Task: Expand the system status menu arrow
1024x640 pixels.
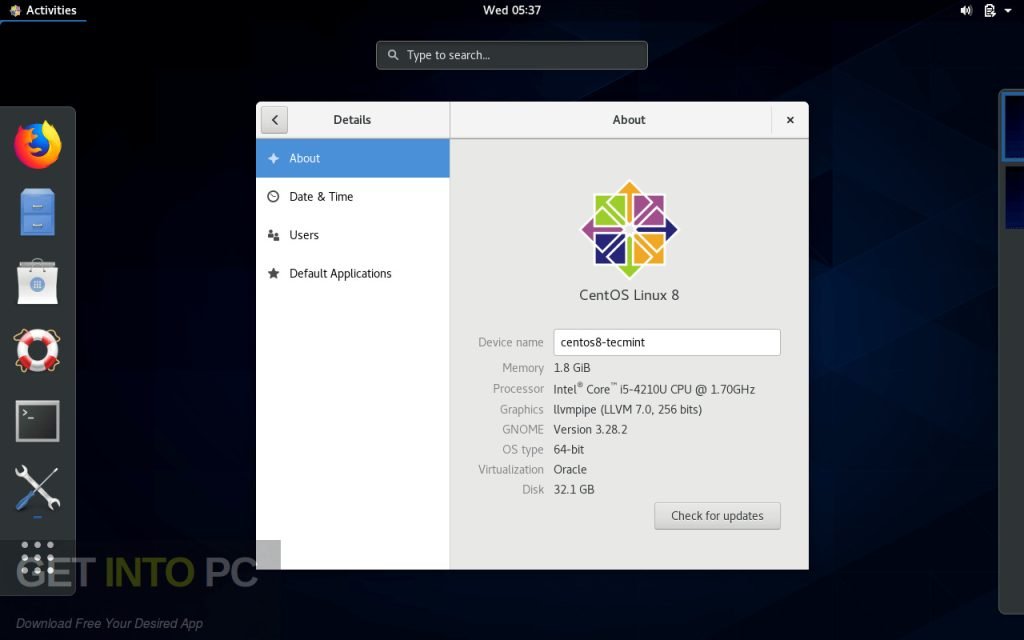Action: tap(1009, 10)
